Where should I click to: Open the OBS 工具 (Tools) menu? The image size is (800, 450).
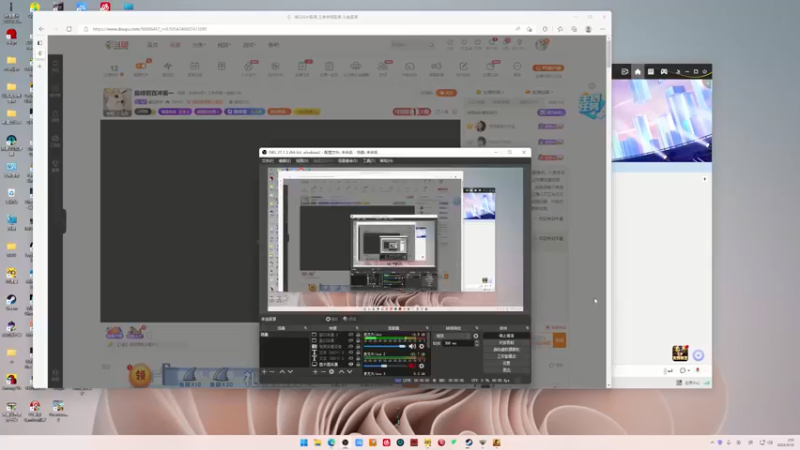[x=368, y=161]
